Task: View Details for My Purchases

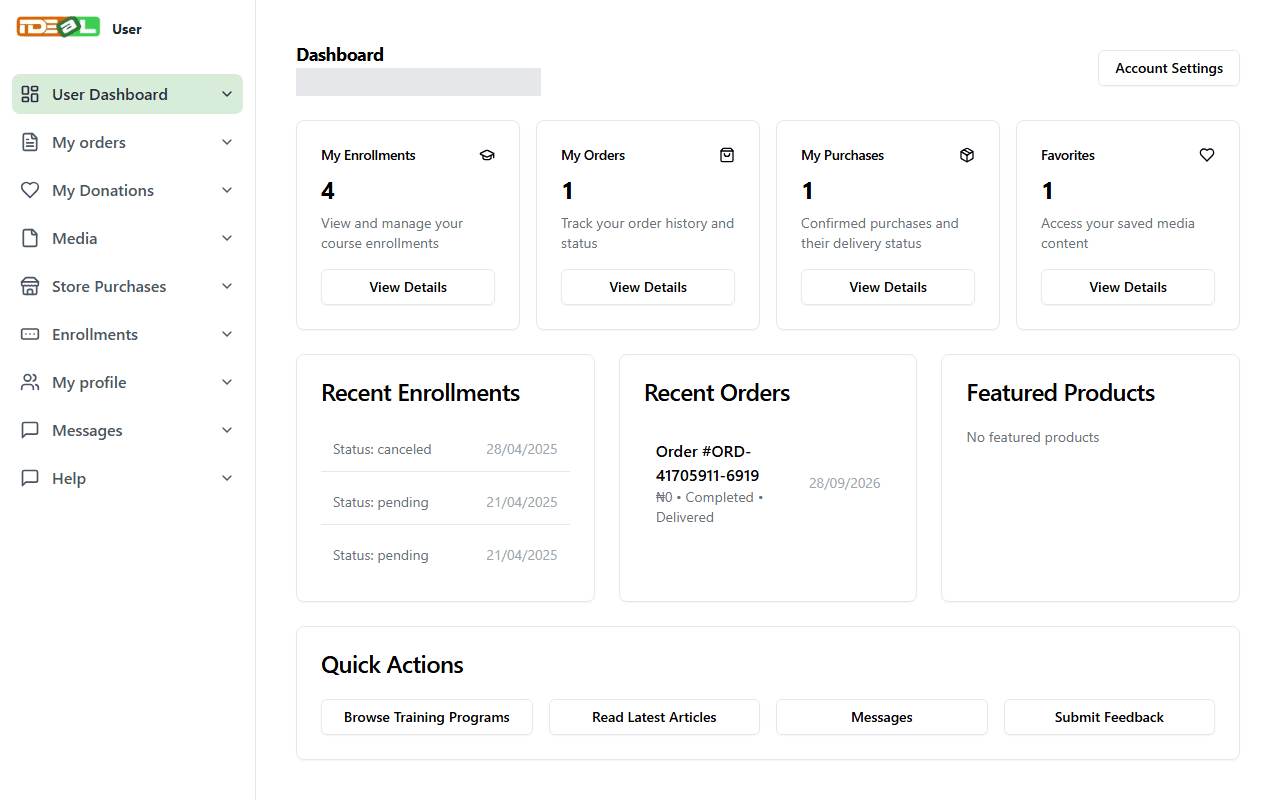Action: (888, 287)
